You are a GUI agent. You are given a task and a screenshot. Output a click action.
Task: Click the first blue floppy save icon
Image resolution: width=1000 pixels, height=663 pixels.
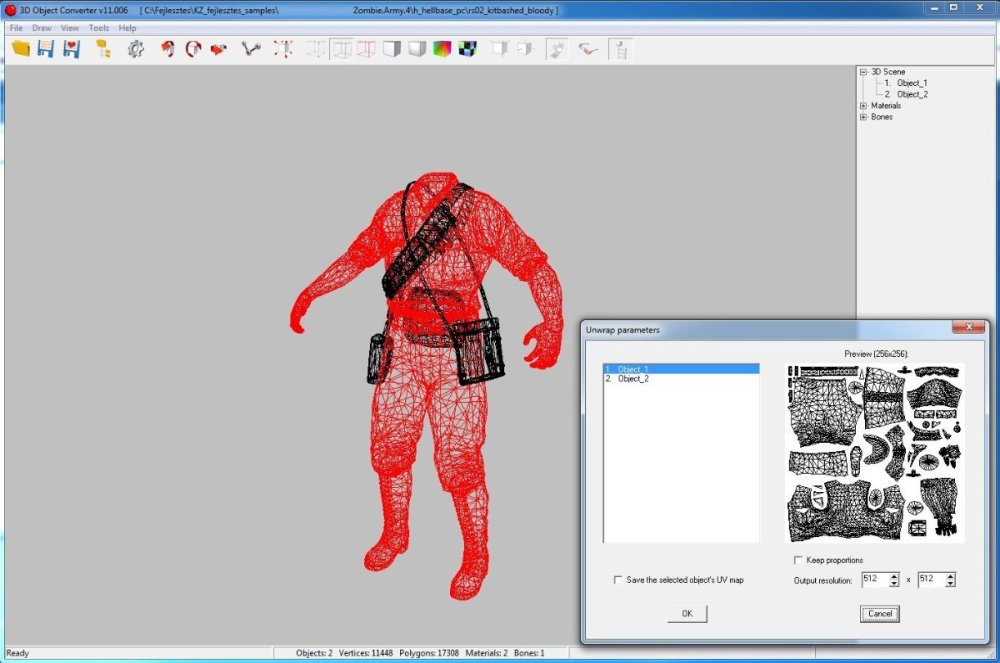[46, 48]
